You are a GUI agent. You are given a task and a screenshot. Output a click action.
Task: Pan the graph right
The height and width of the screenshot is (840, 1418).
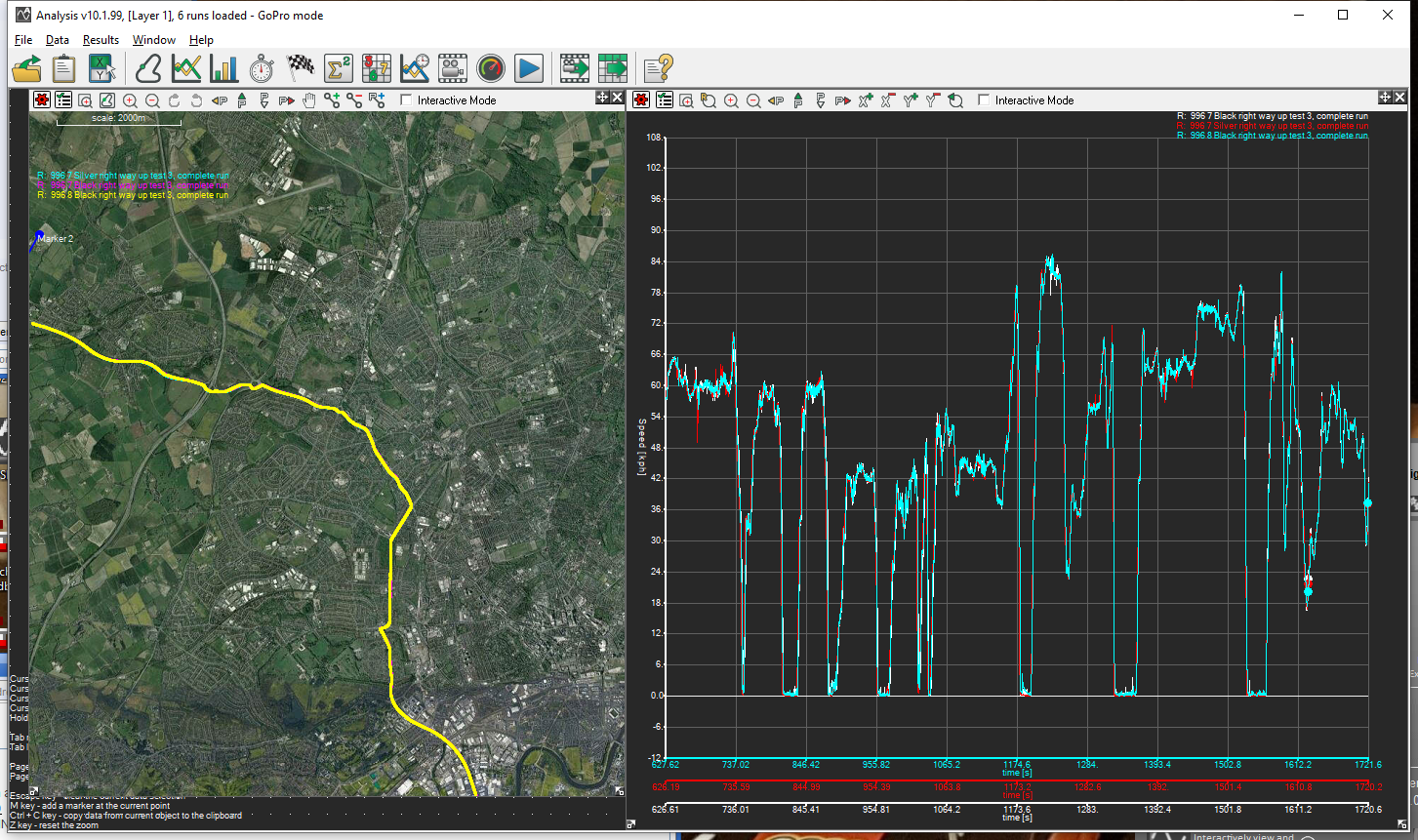point(843,100)
